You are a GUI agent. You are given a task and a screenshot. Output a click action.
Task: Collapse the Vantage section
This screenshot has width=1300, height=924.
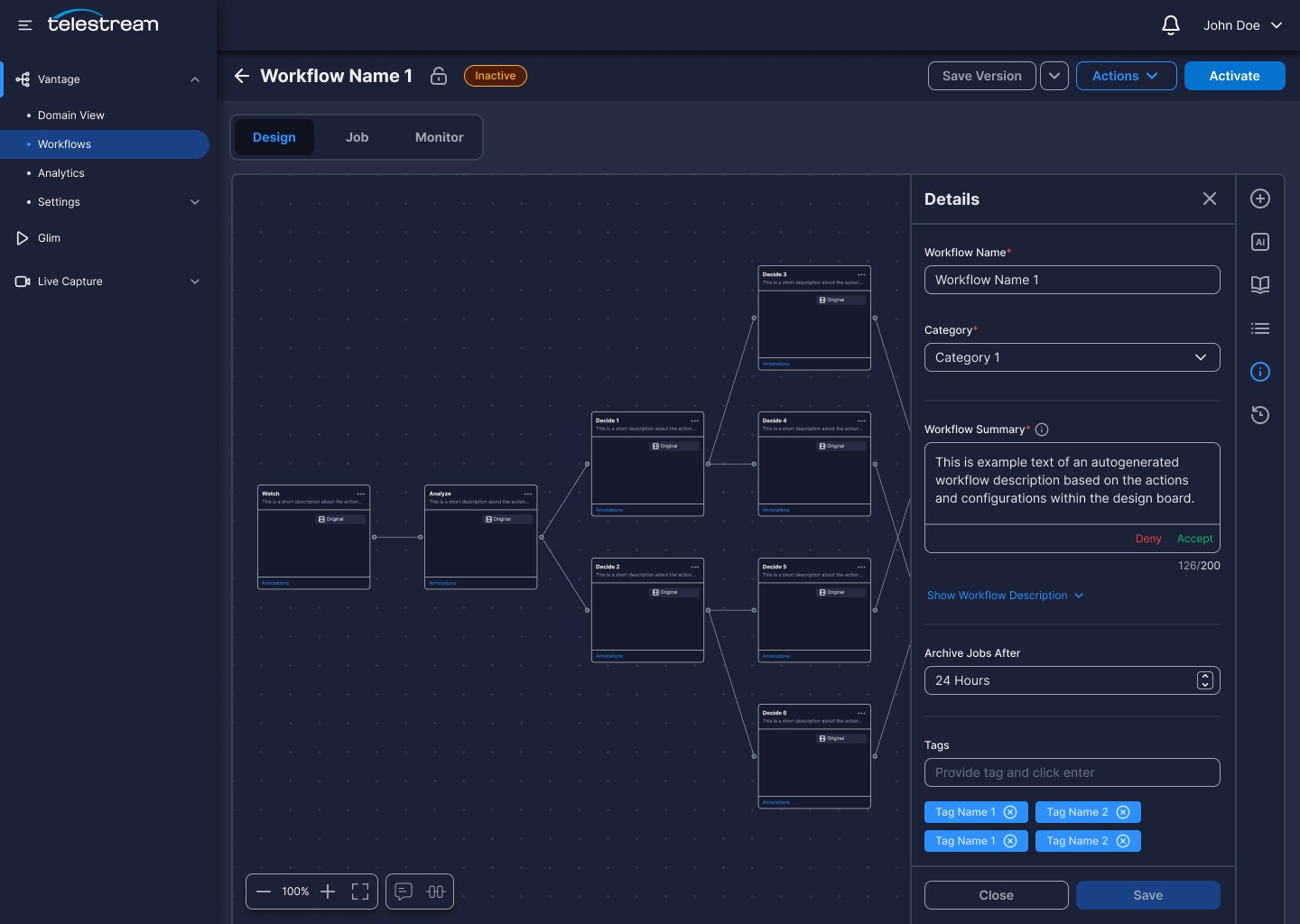point(195,79)
